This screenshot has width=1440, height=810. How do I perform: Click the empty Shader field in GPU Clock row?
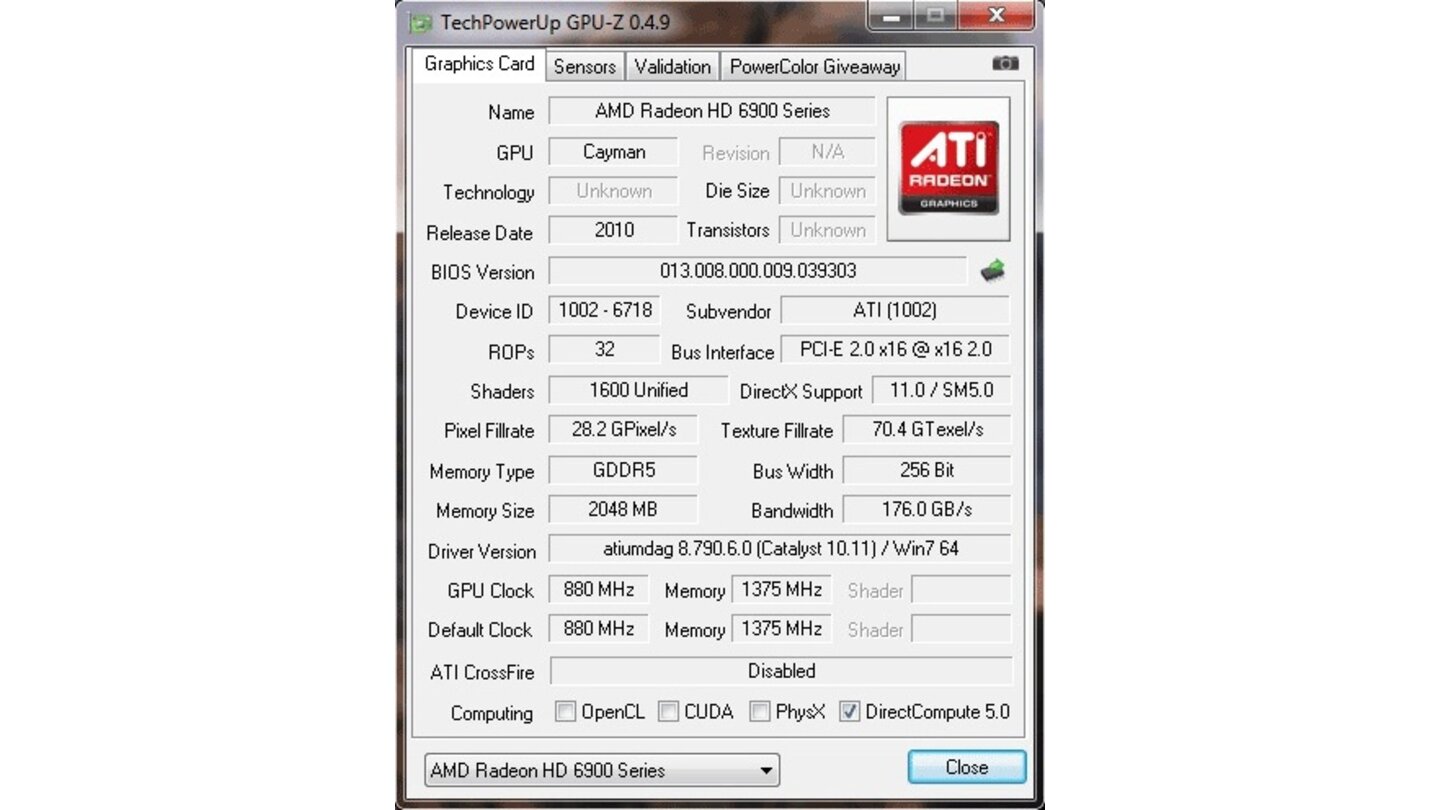pyautogui.click(x=961, y=590)
